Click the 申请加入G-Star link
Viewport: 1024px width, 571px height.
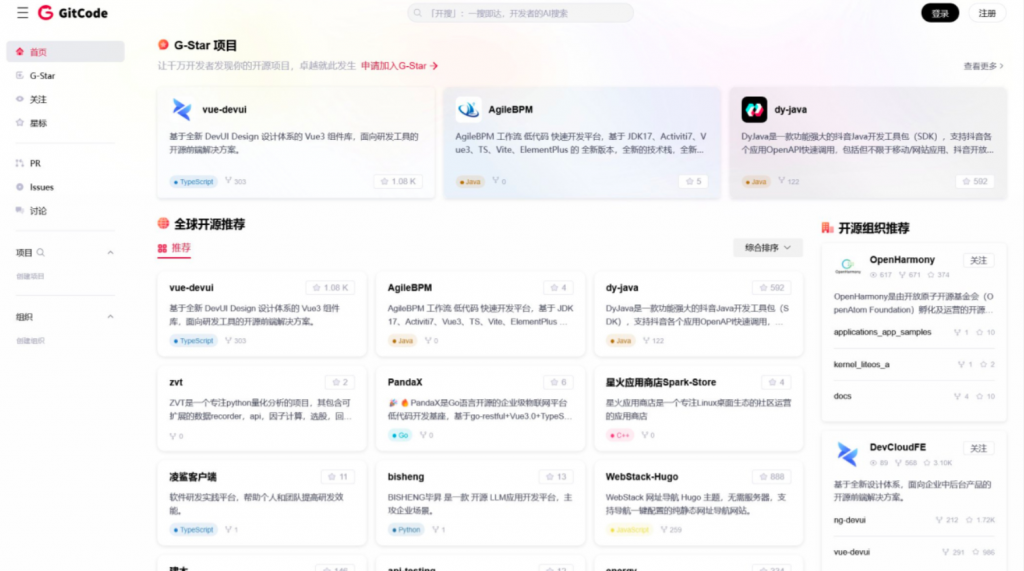point(399,66)
